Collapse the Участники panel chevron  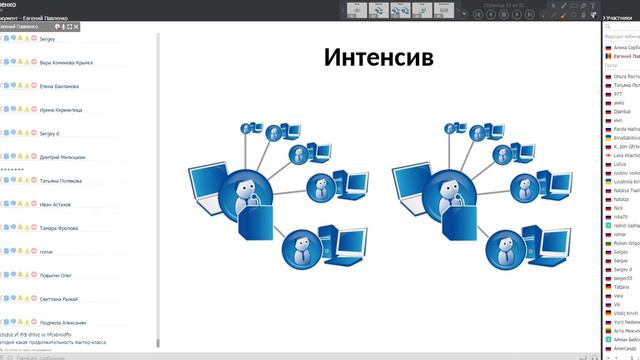[x=604, y=18]
